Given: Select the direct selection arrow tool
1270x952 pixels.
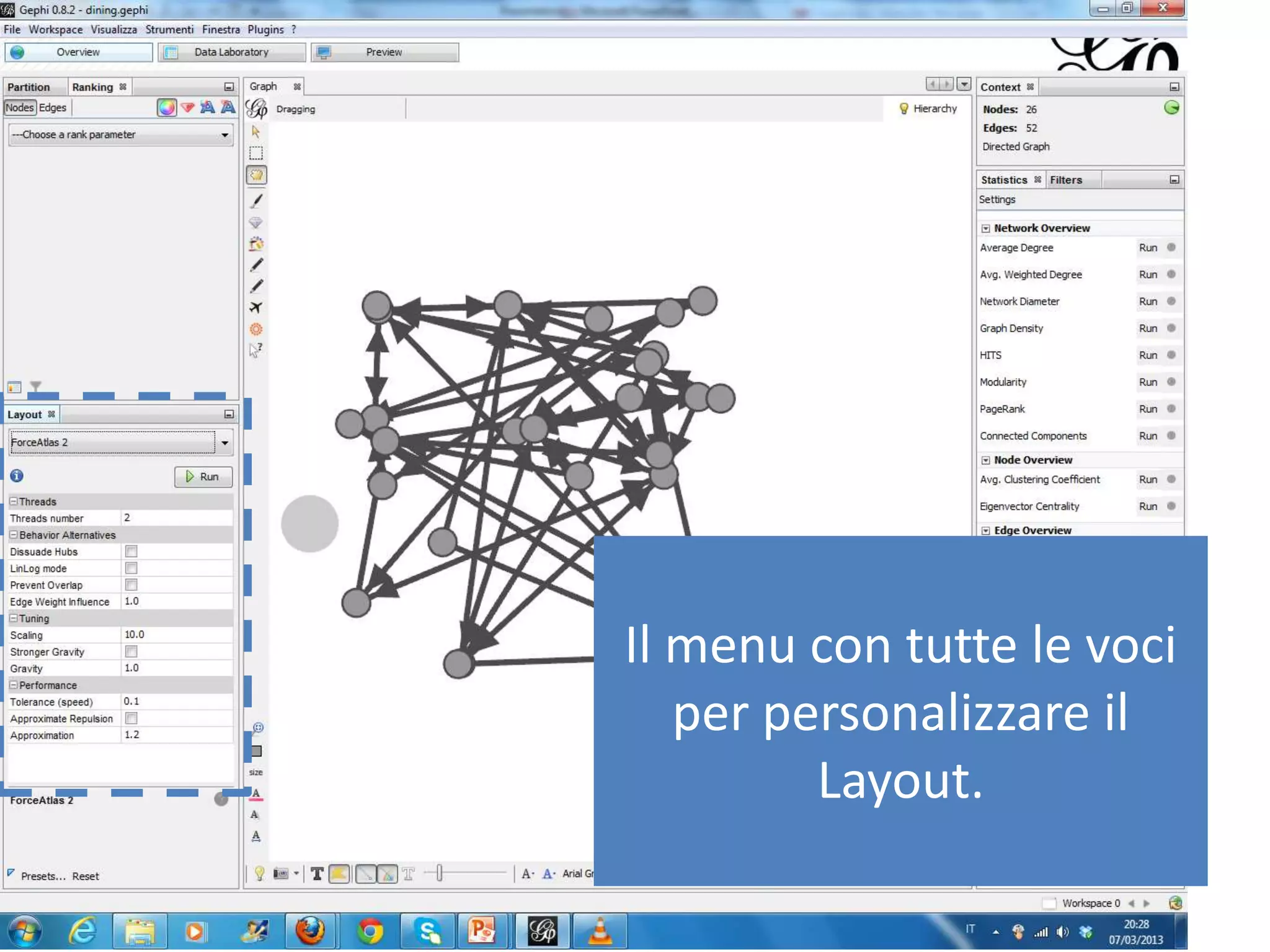Looking at the screenshot, I should click(255, 131).
